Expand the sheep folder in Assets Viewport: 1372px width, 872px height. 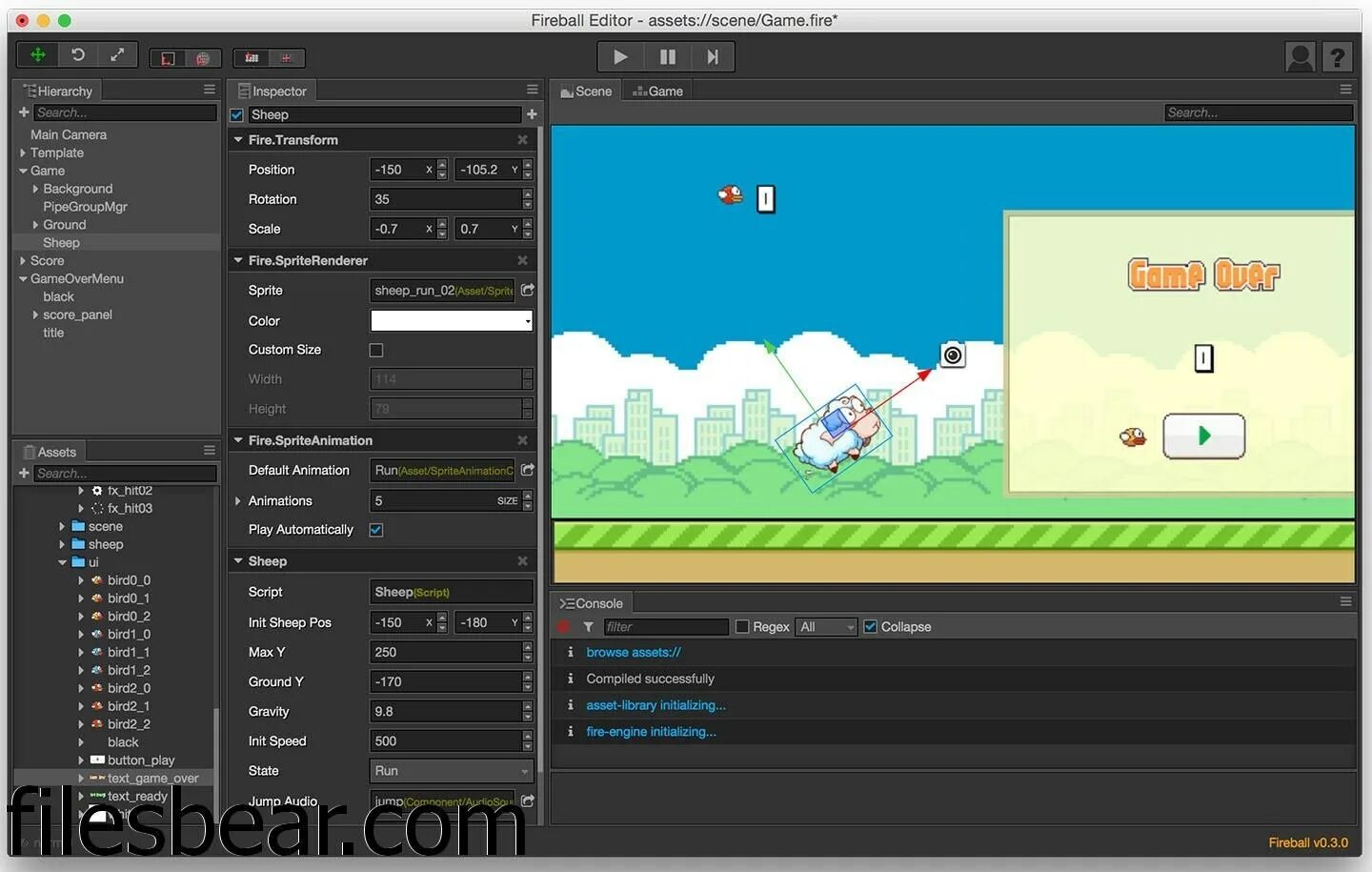62,544
